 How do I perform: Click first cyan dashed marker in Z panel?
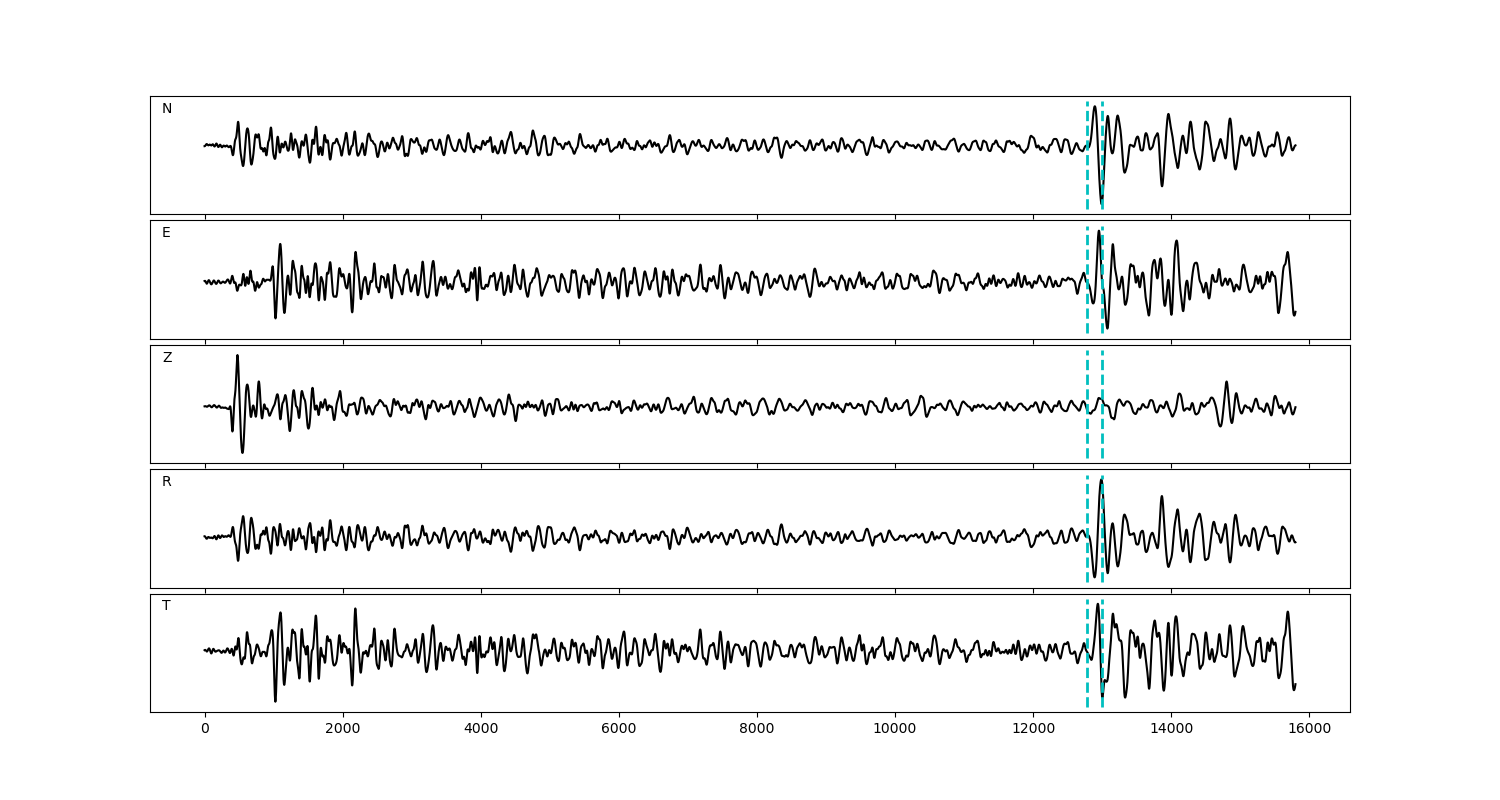coord(1087,430)
